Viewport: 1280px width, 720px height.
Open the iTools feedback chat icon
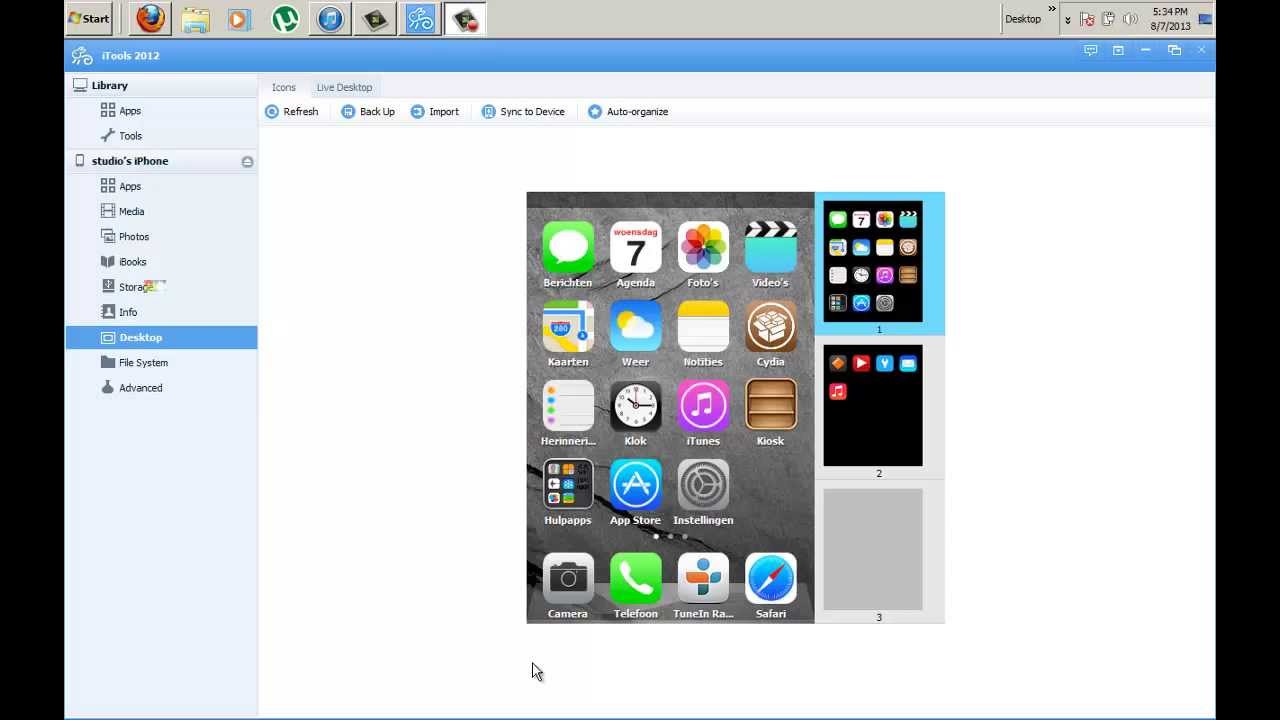point(1090,50)
